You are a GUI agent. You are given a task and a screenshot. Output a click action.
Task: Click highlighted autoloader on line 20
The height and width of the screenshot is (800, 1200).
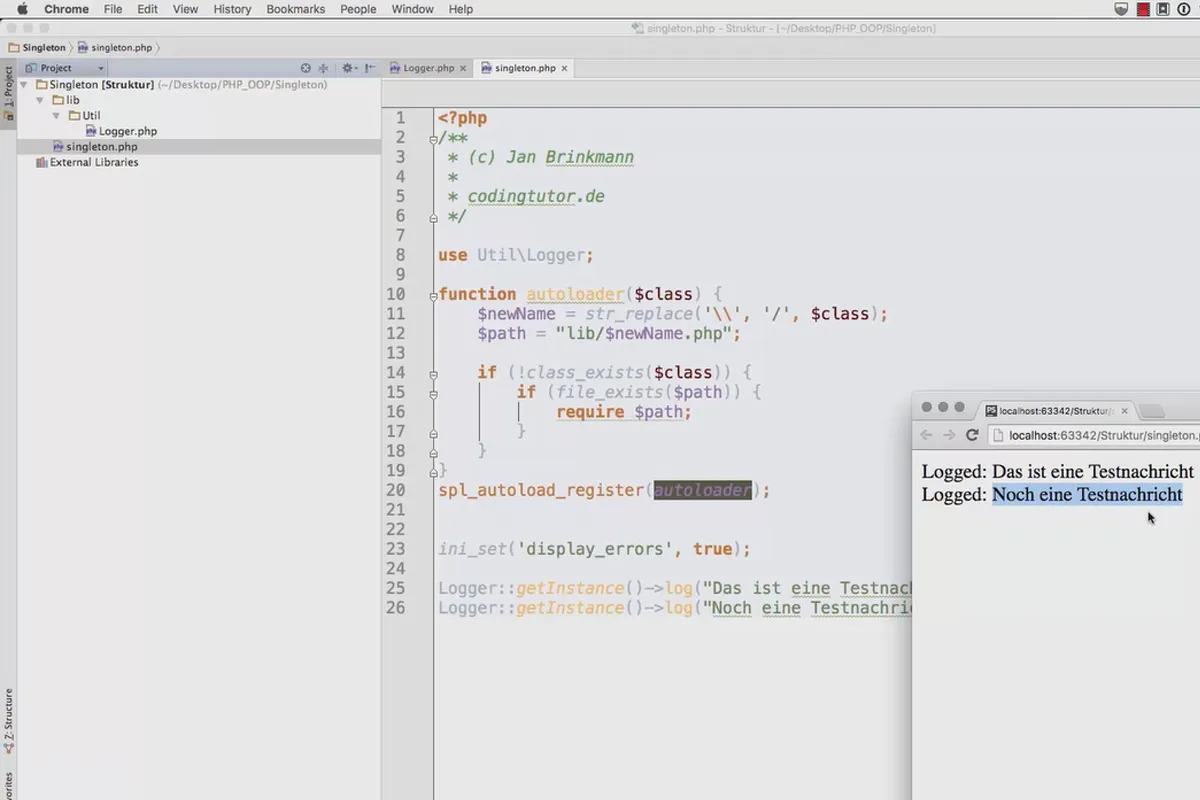(x=703, y=490)
